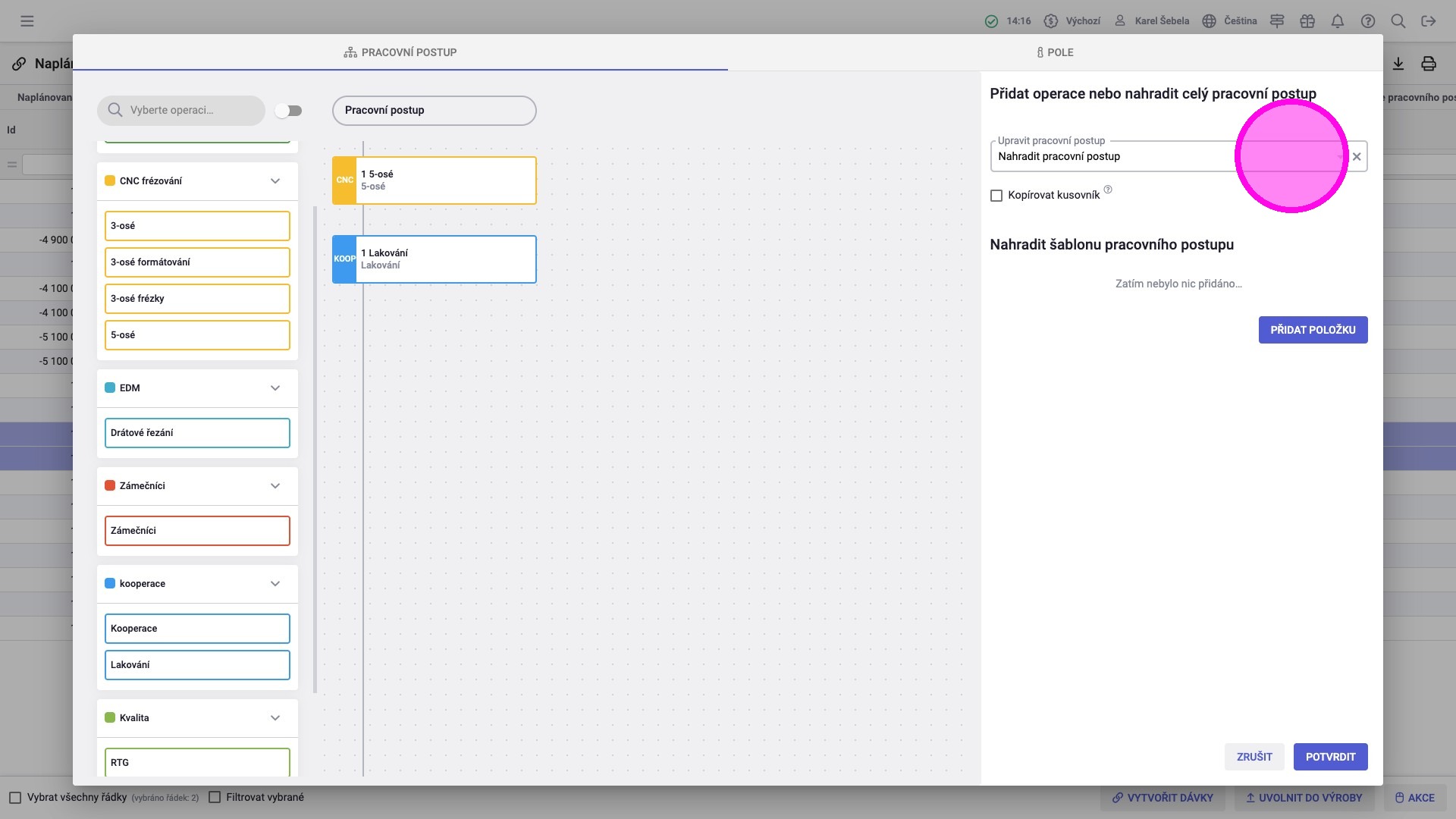The height and width of the screenshot is (819, 1456).
Task: Select the PRACOVNÍ POSTUP tab
Action: tap(400, 52)
